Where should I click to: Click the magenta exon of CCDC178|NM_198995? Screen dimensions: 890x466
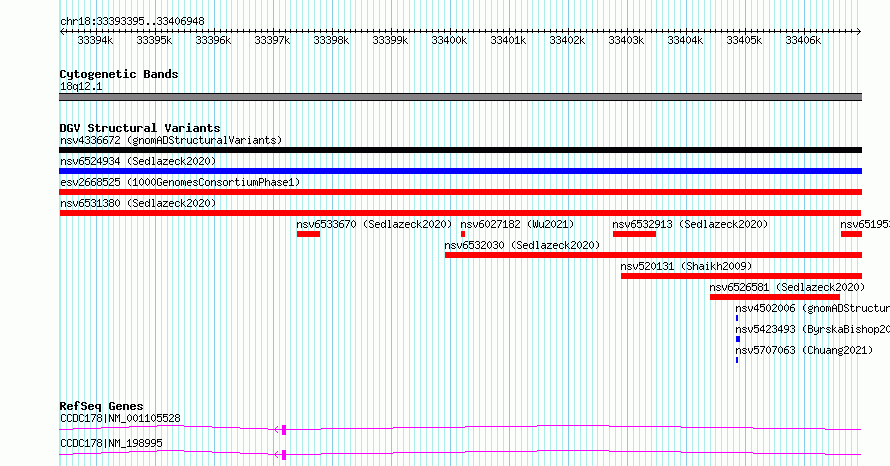(284, 455)
